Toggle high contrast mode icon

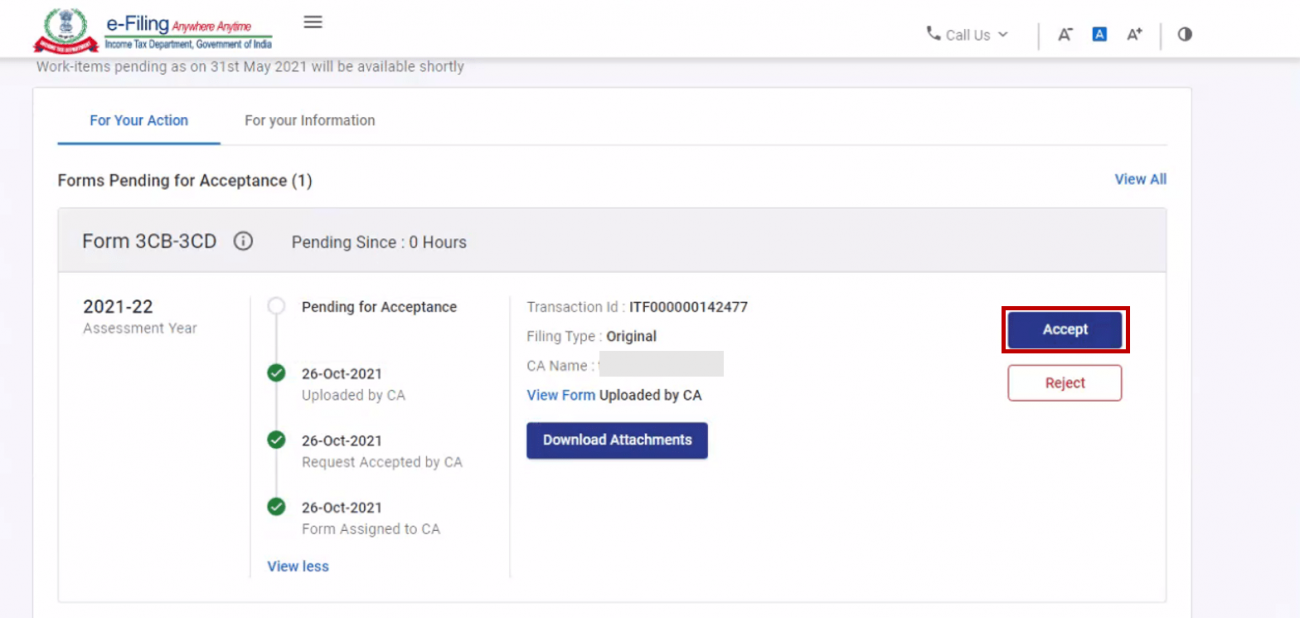click(1185, 34)
